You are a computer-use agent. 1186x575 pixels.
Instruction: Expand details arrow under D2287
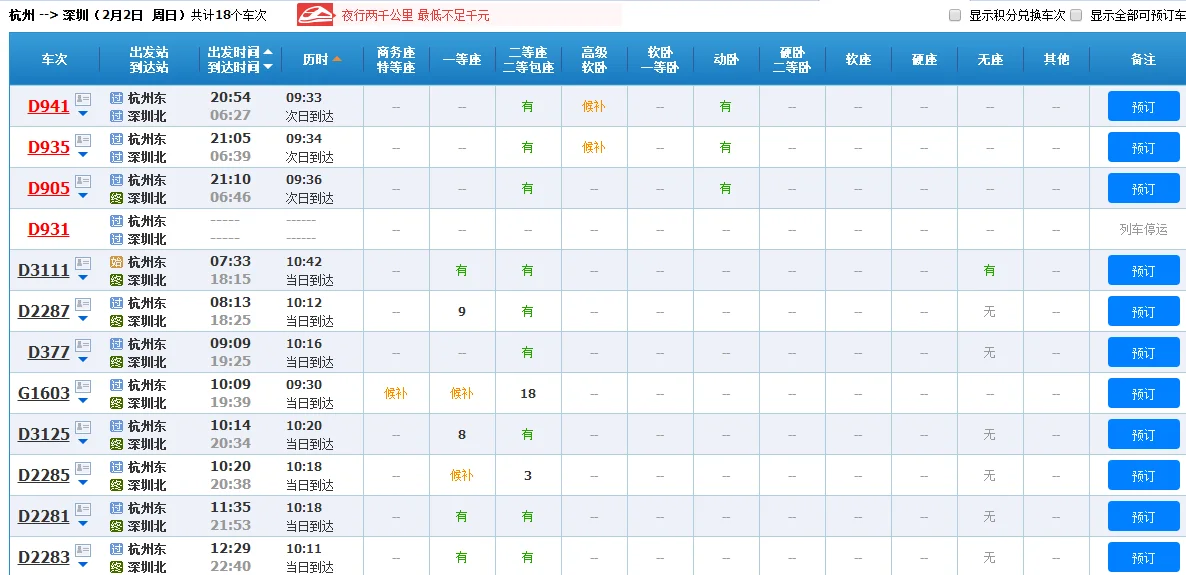coord(82,319)
